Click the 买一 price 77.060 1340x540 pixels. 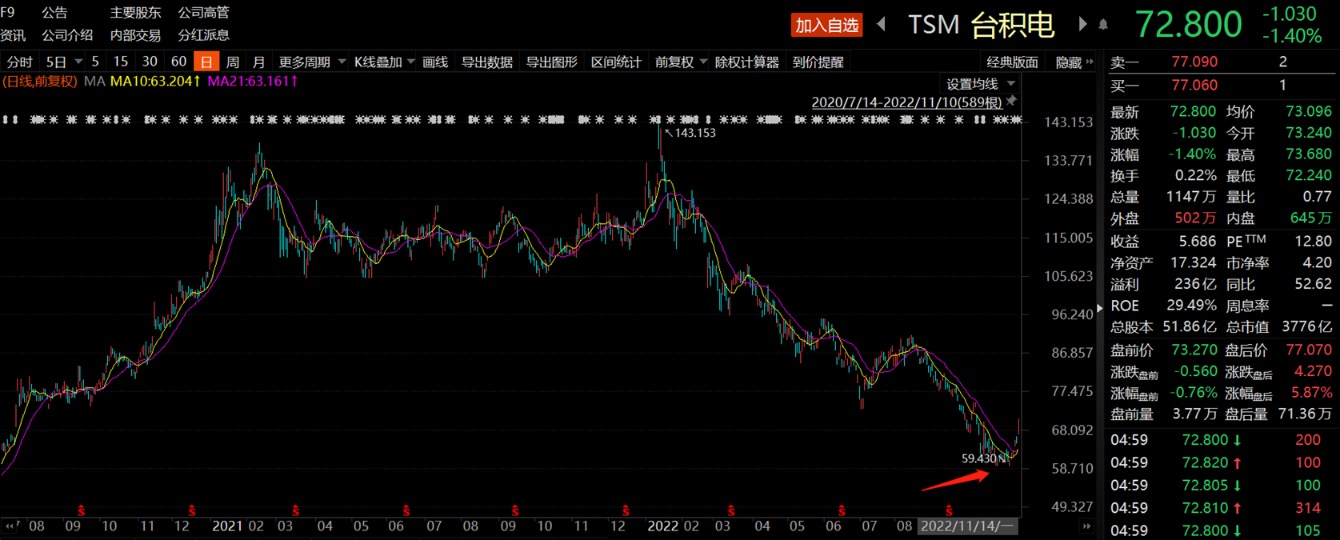1194,85
